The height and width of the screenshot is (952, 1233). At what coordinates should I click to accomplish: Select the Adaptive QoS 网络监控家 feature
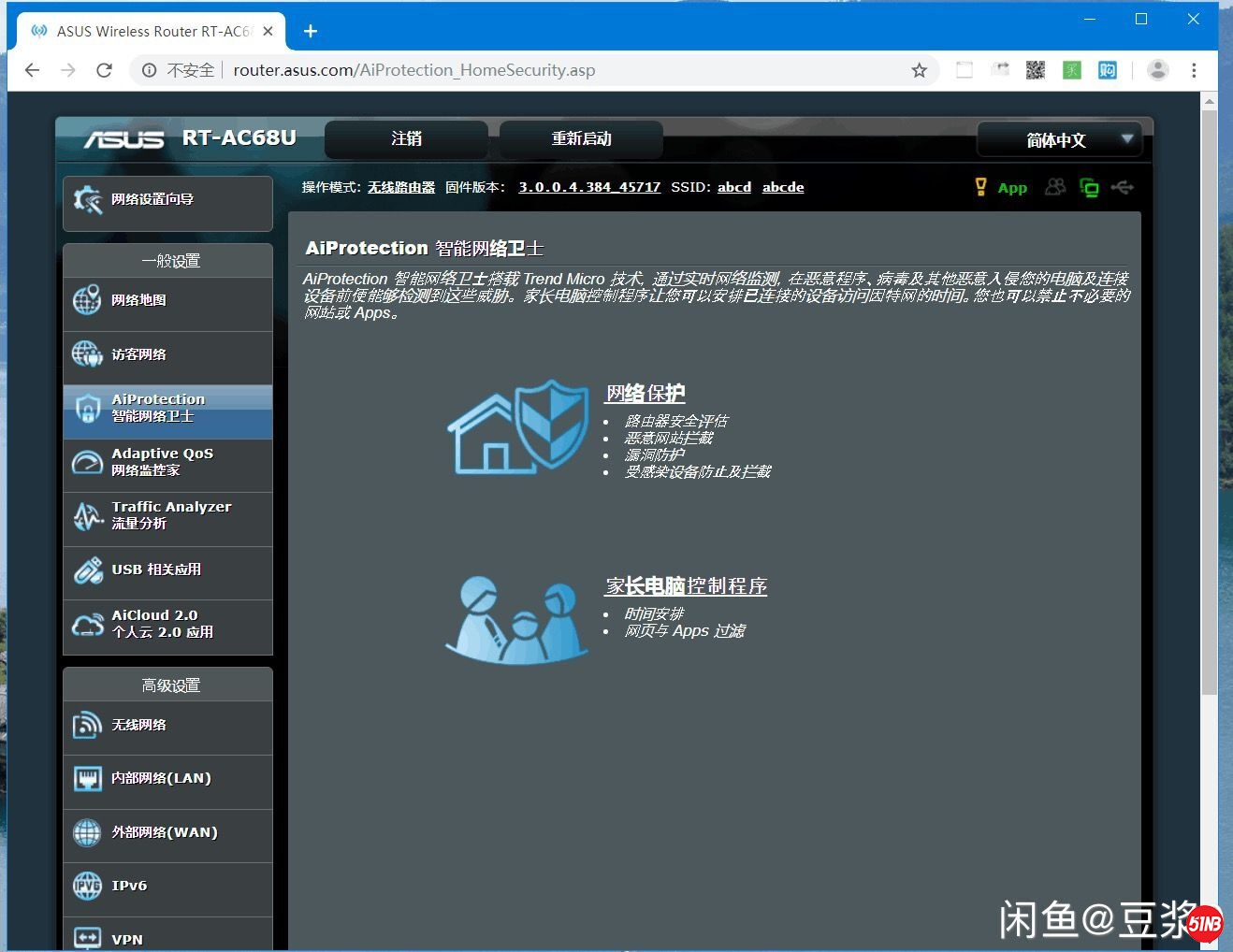tap(161, 461)
